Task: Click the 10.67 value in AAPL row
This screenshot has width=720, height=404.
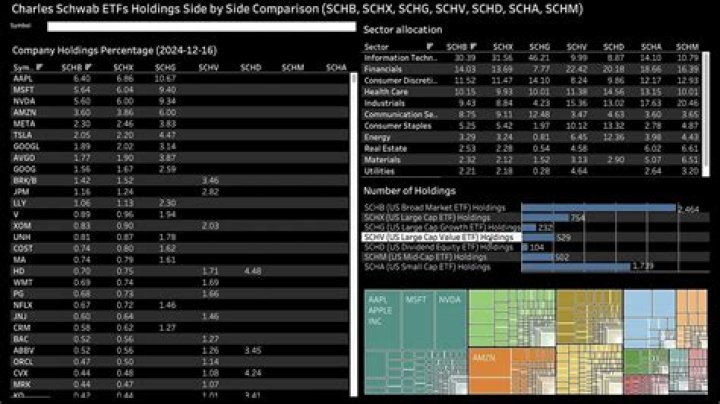Action: pos(165,79)
